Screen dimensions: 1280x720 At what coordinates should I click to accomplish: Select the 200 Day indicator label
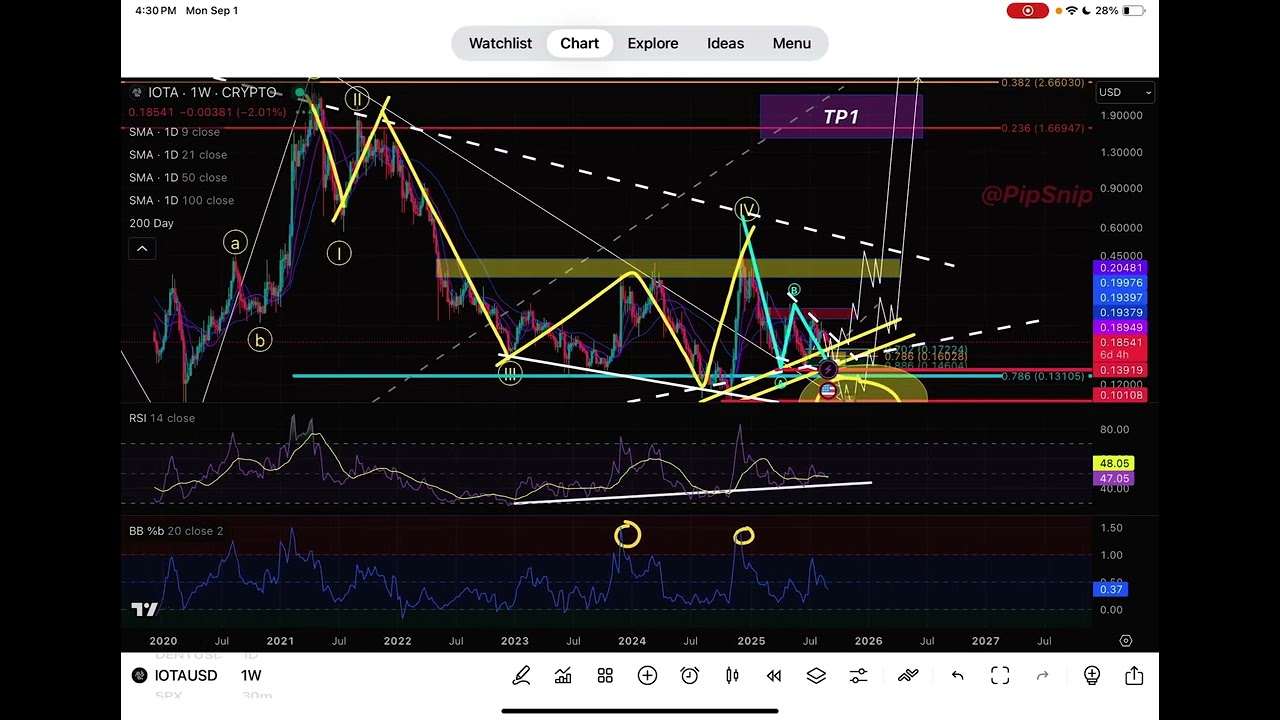click(x=151, y=223)
